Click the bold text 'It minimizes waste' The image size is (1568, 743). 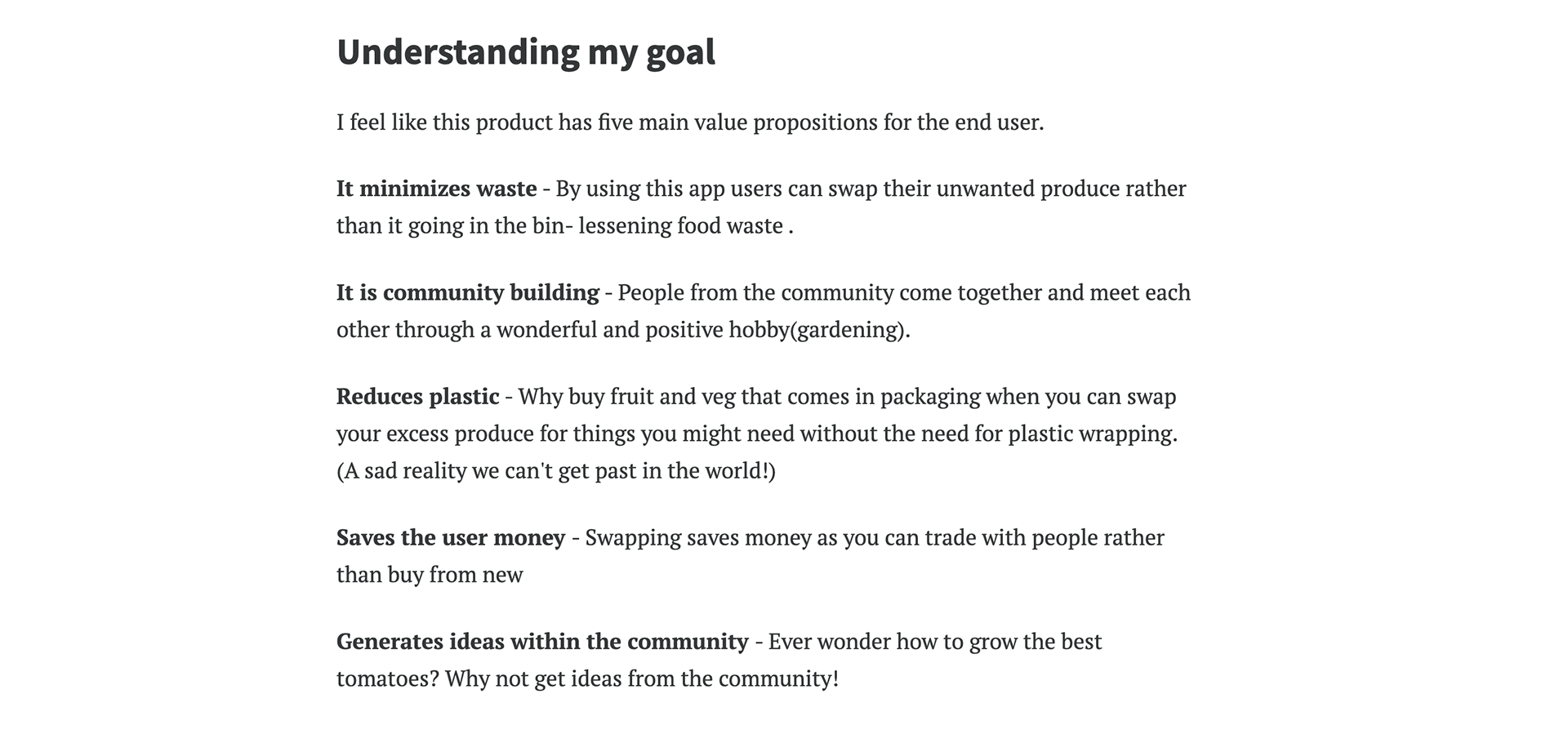click(x=437, y=189)
